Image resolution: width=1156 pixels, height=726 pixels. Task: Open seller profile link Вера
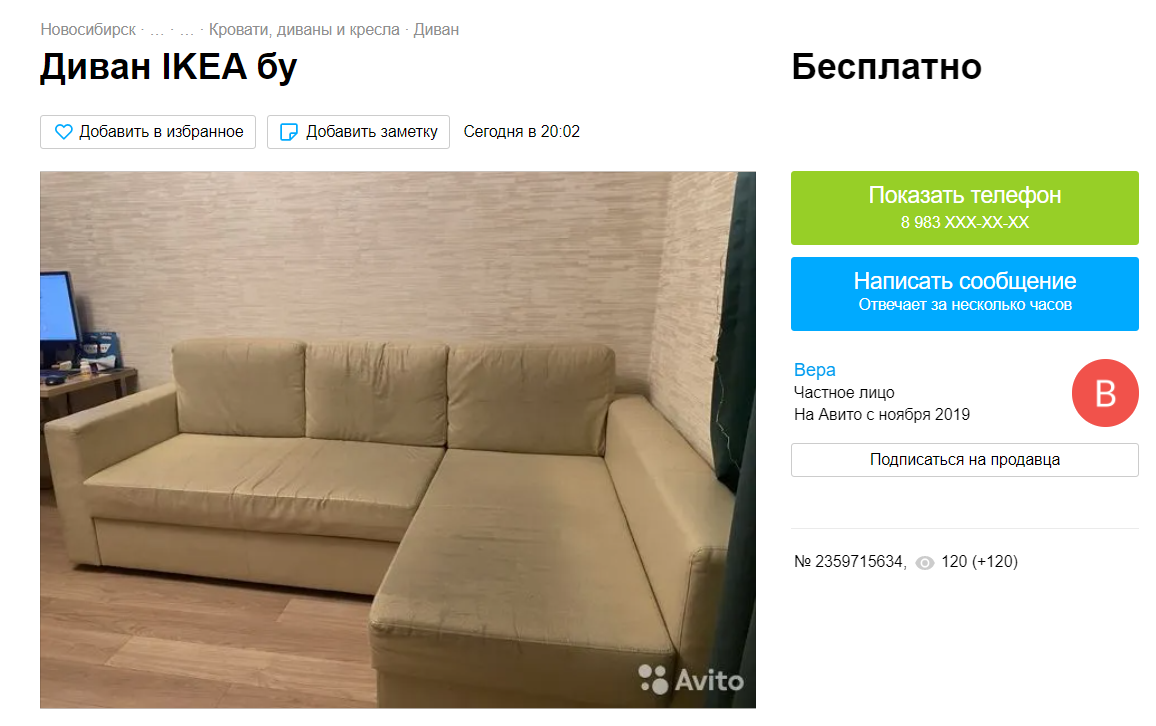click(815, 370)
